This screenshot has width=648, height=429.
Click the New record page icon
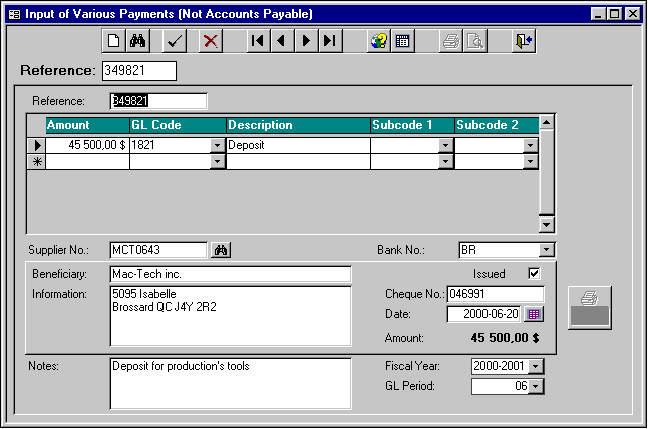tap(114, 41)
